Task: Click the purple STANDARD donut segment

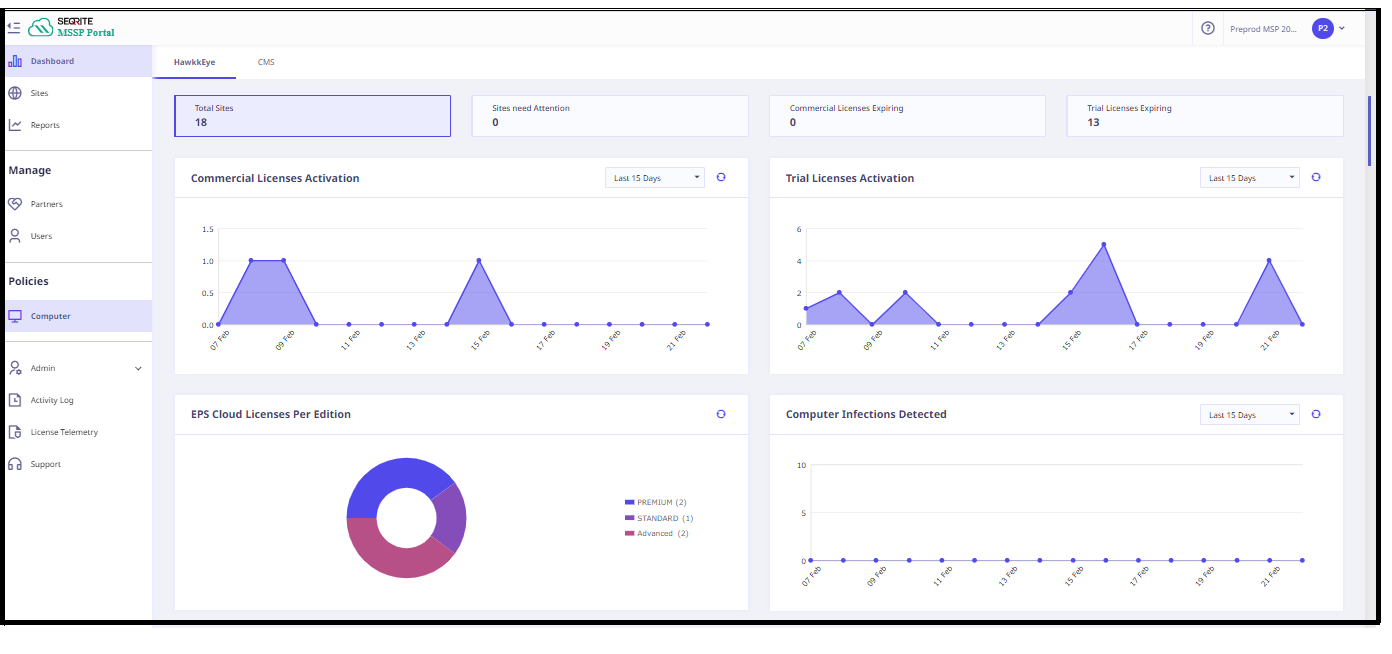Action: [450, 518]
